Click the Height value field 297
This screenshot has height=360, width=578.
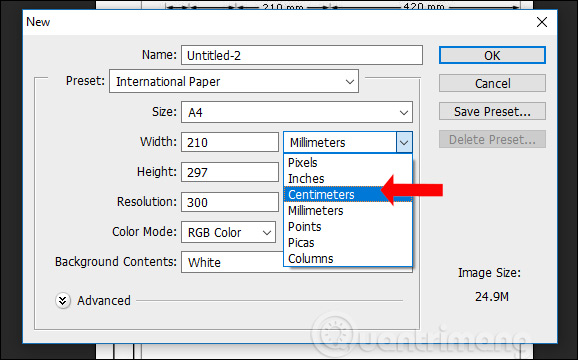[230, 172]
